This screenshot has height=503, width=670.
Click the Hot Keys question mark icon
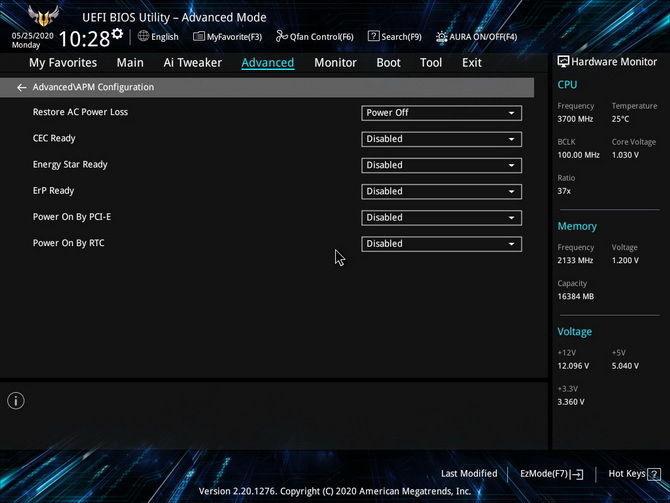click(x=654, y=474)
